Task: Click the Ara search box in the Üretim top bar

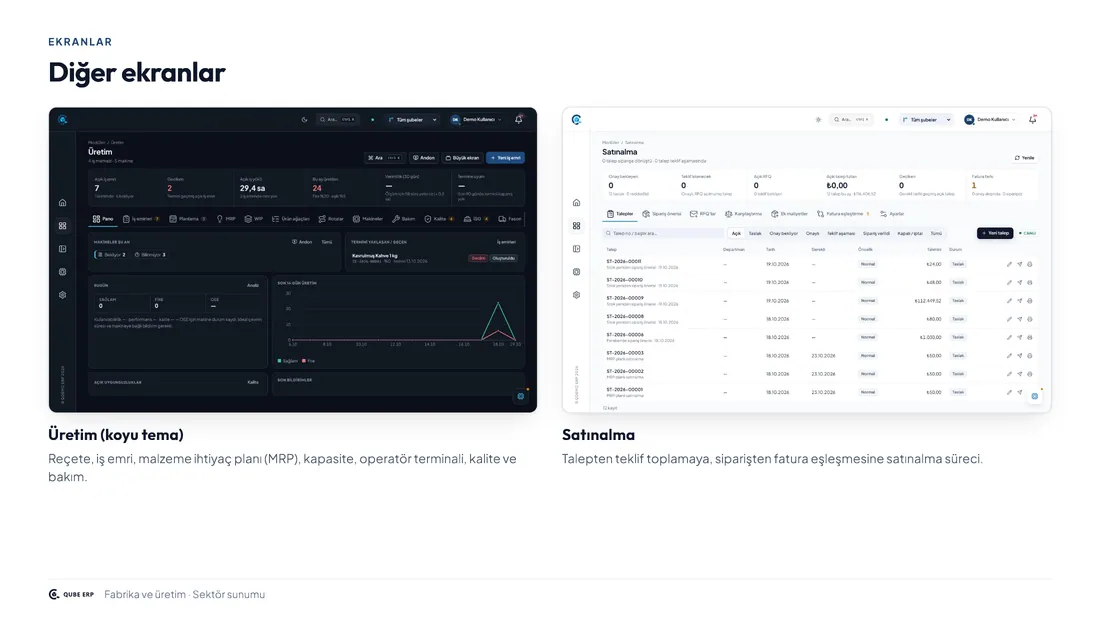Action: [x=337, y=120]
